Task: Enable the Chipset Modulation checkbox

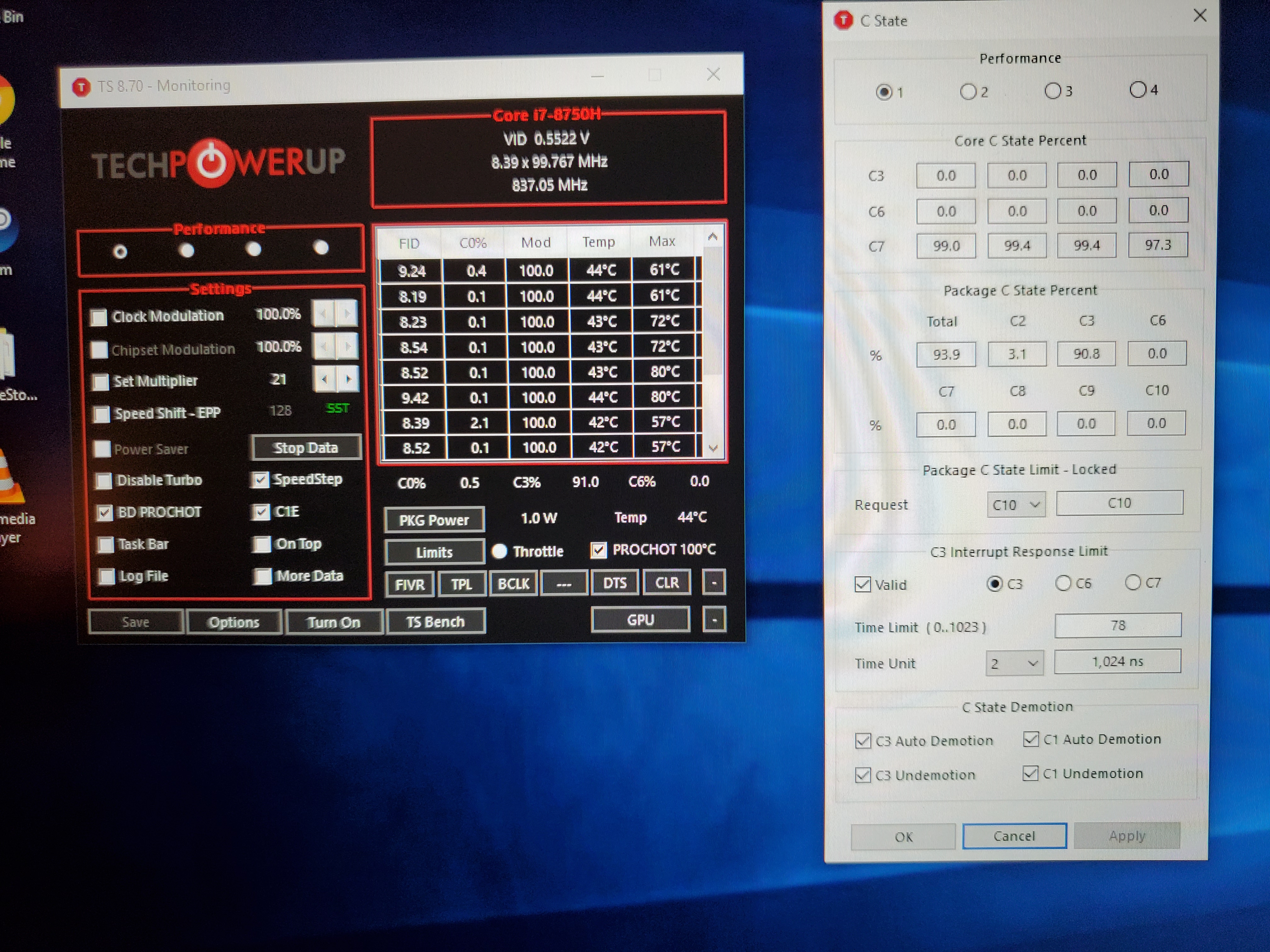Action: pos(99,349)
